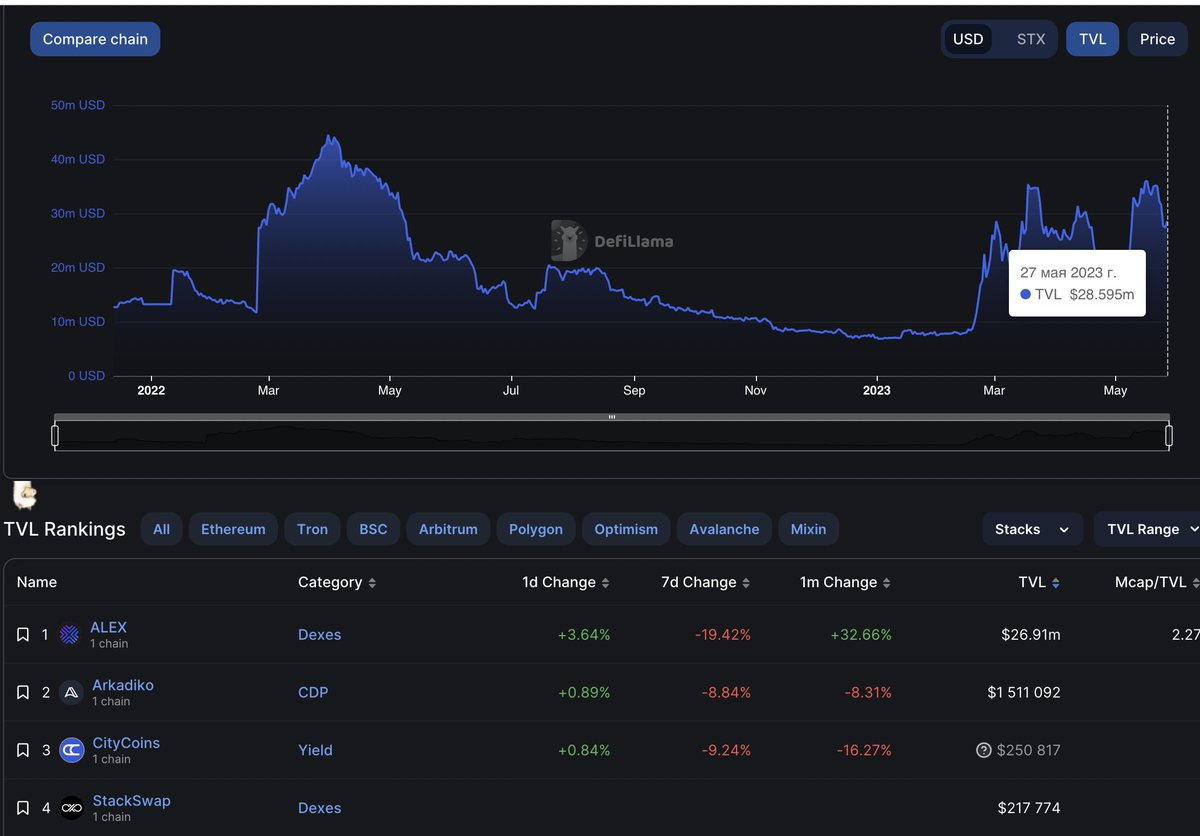
Task: Filter rankings by BSC
Action: click(373, 529)
